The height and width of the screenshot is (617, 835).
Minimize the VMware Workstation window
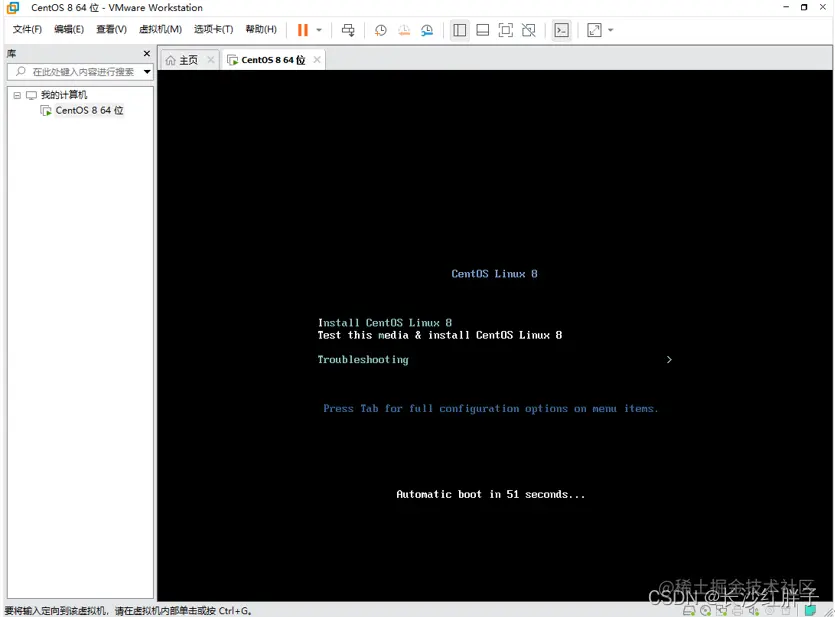pos(785,7)
